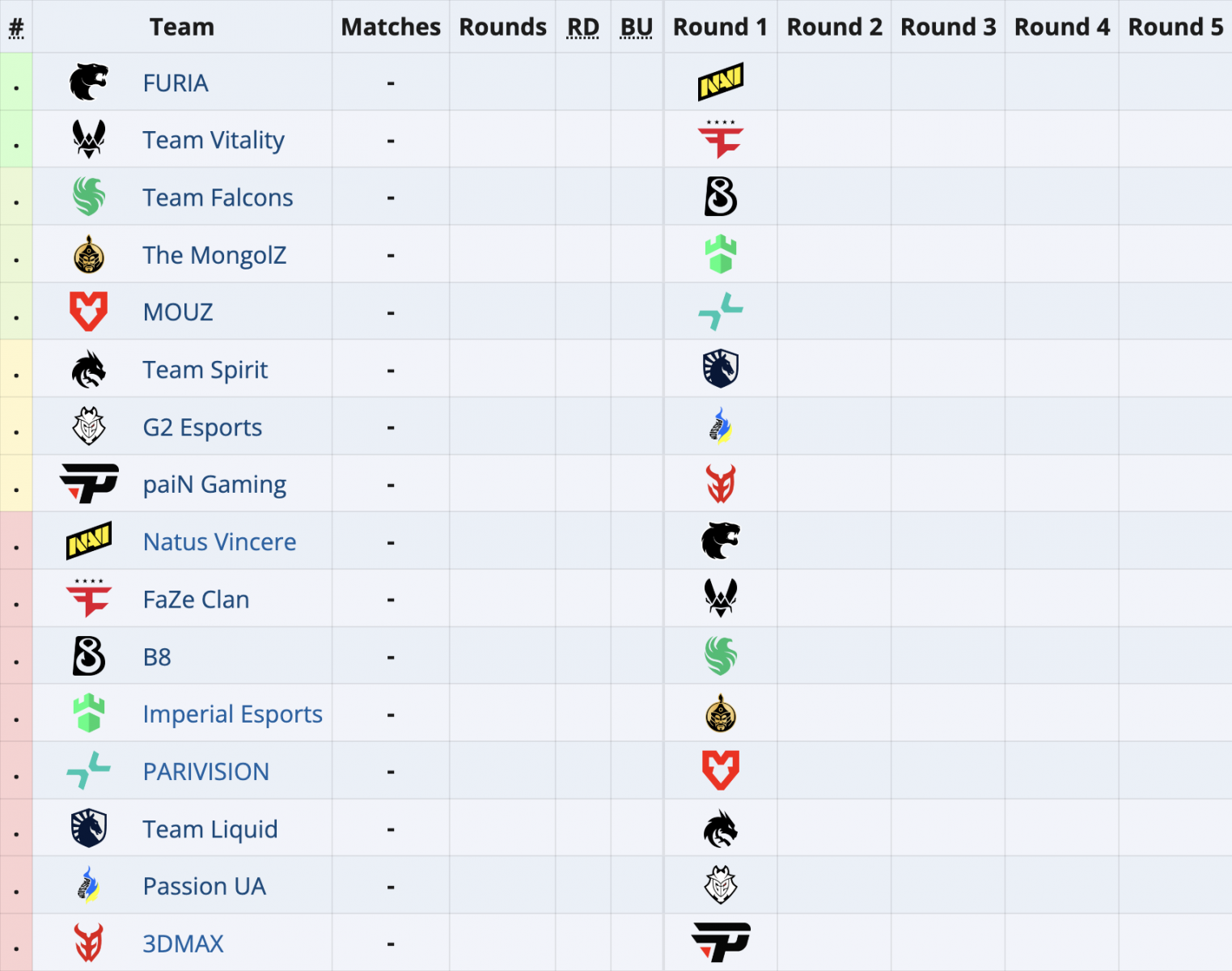Viewport: 1232px width, 971px height.
Task: Click the BU column header abbreviation
Action: point(636,27)
